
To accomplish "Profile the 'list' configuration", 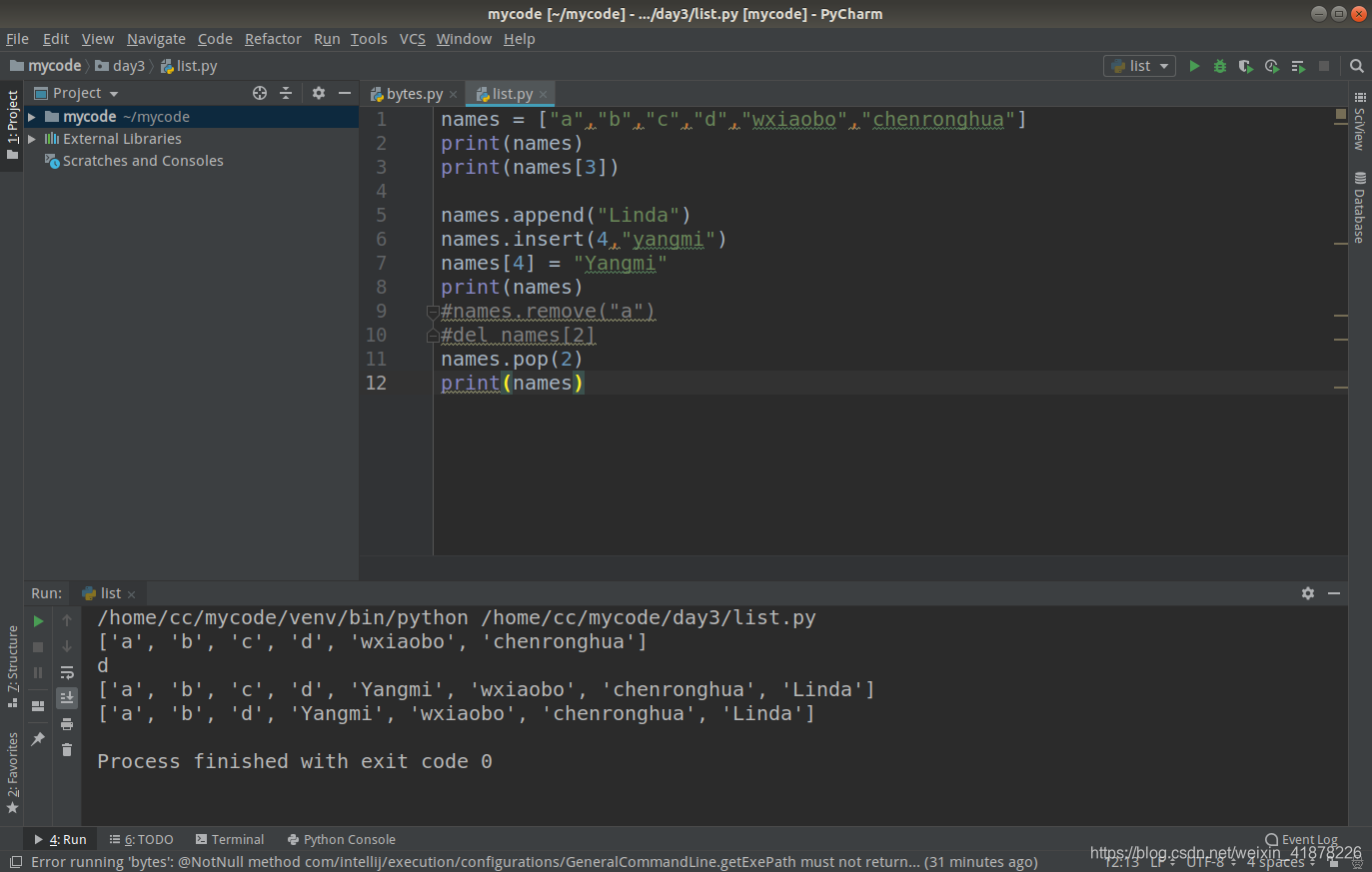I will pyautogui.click(x=1272, y=66).
